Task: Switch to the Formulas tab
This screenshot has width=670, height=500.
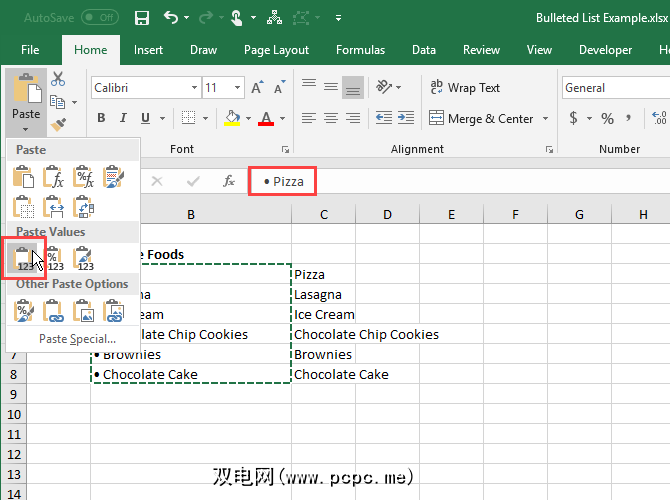Action: [x=360, y=50]
